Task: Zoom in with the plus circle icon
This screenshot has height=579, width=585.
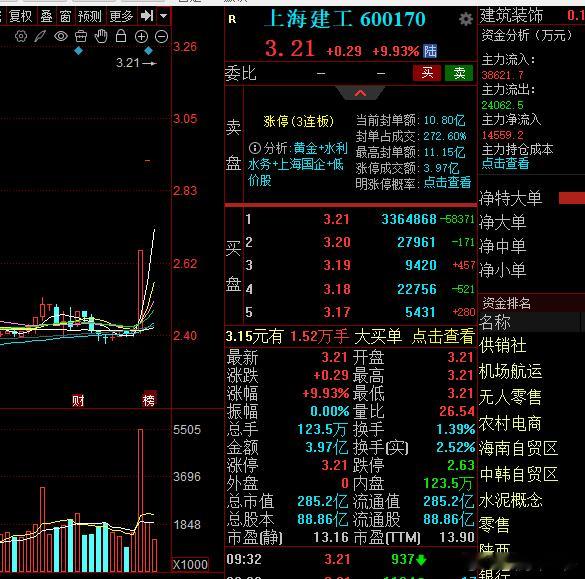Action: (x=141, y=37)
